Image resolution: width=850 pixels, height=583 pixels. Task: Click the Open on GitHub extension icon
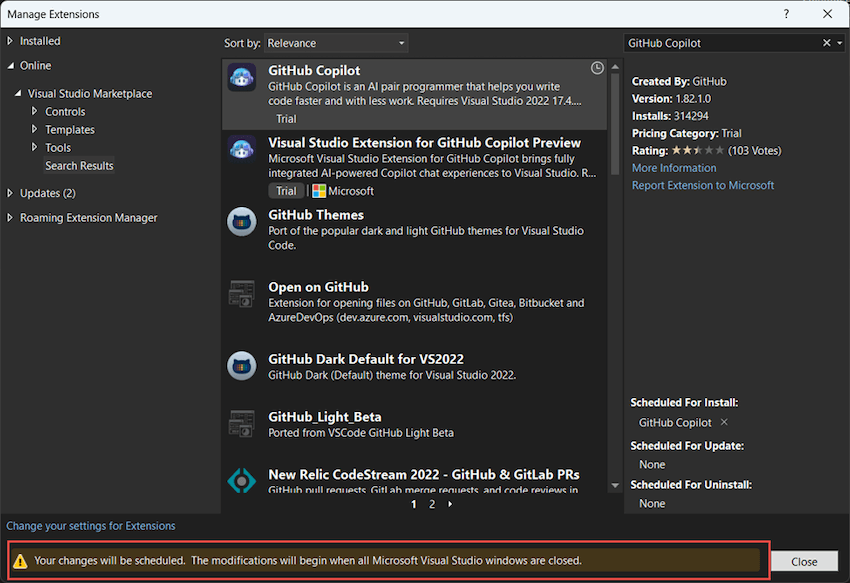(x=242, y=294)
